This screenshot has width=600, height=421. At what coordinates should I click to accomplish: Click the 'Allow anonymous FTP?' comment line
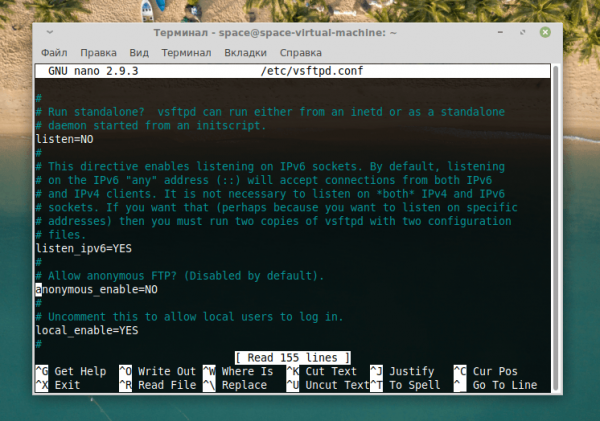click(180, 276)
